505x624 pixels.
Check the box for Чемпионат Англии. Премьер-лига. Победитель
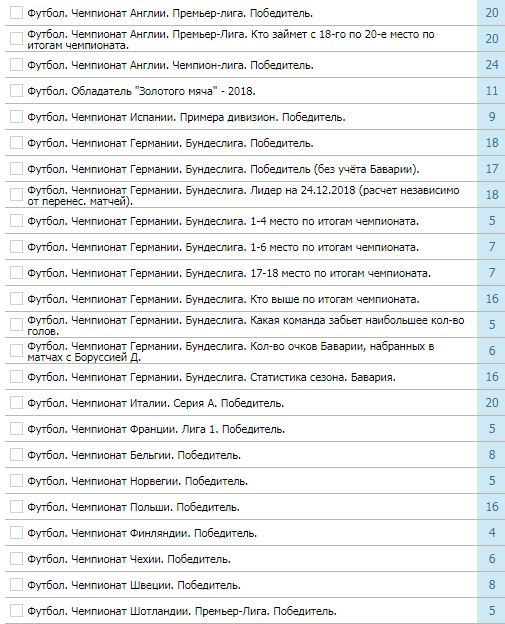click(16, 13)
